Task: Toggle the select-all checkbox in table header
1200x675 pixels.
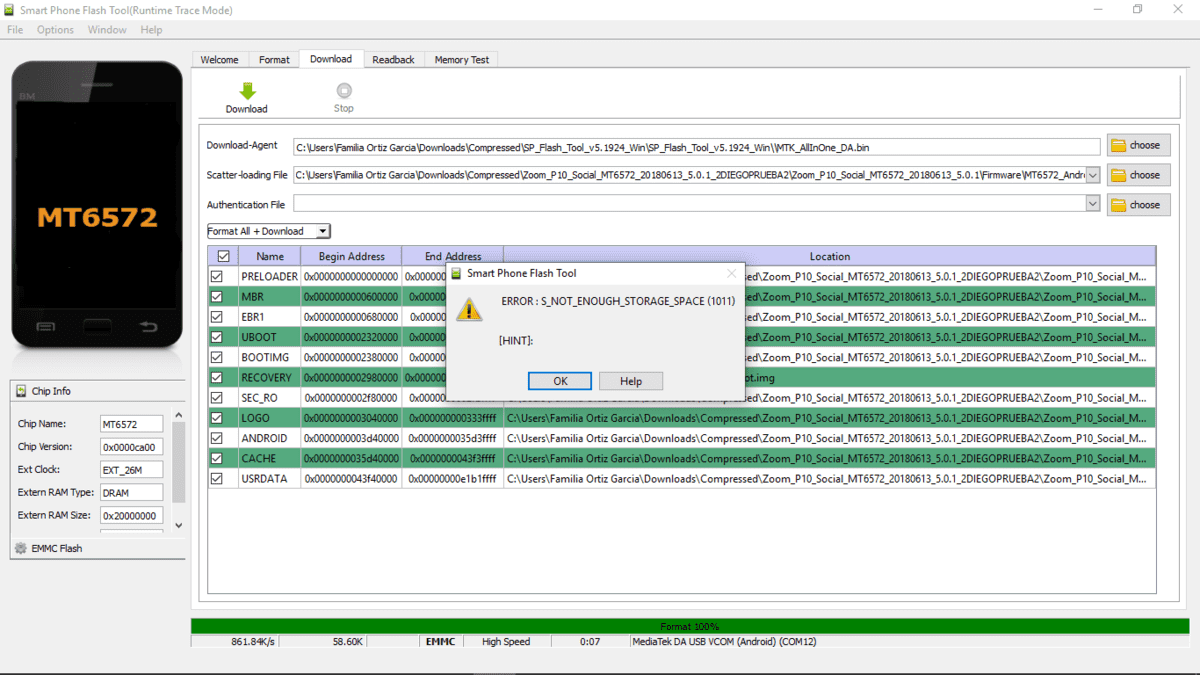Action: (x=223, y=256)
